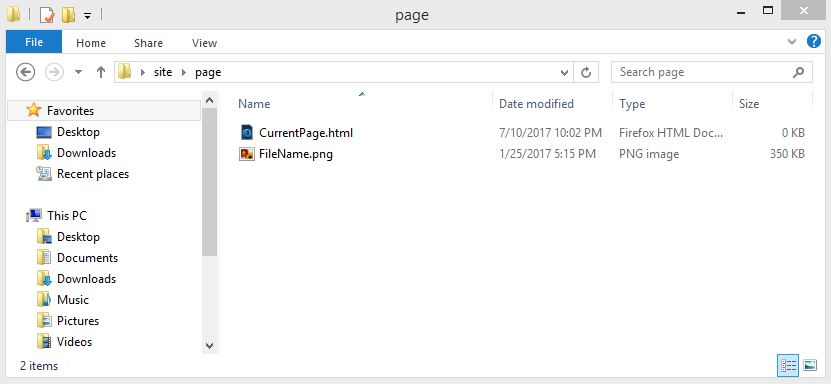
Task: Customize Quick Access Toolbar dropdown
Action: point(87,16)
